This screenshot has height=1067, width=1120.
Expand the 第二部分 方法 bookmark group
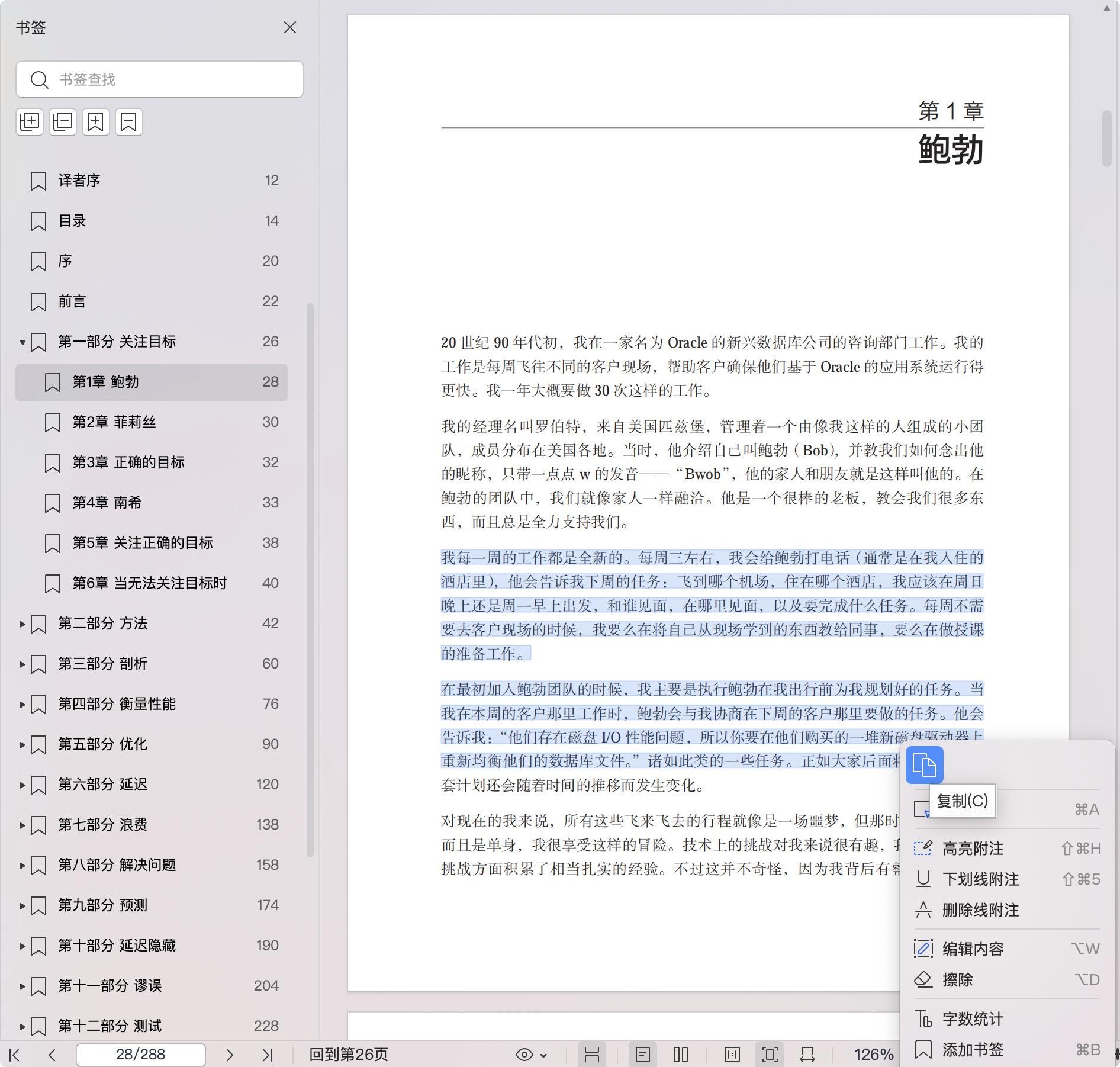22,624
